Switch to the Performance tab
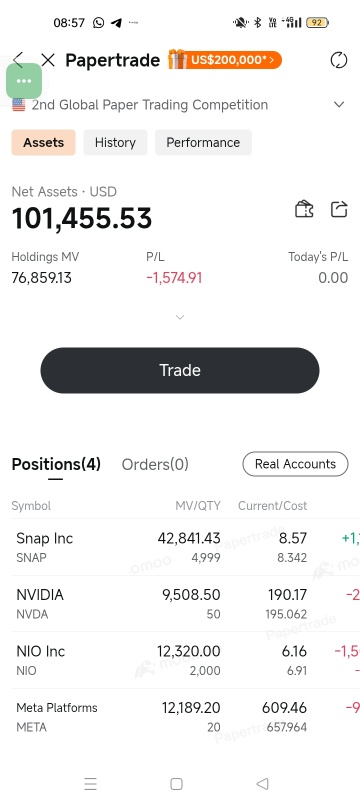Viewport: 360px width, 806px height. 203,142
